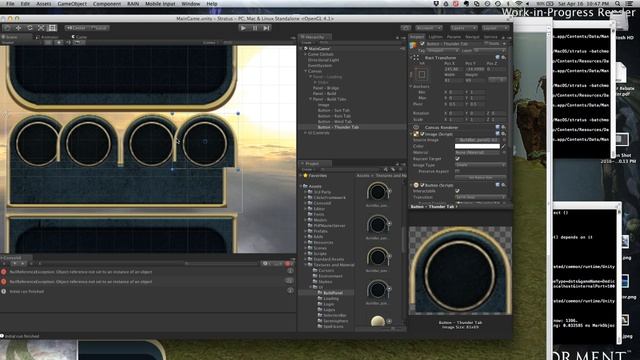Open the File menu
Screen dimensions: 640x360
tap(10, 4)
